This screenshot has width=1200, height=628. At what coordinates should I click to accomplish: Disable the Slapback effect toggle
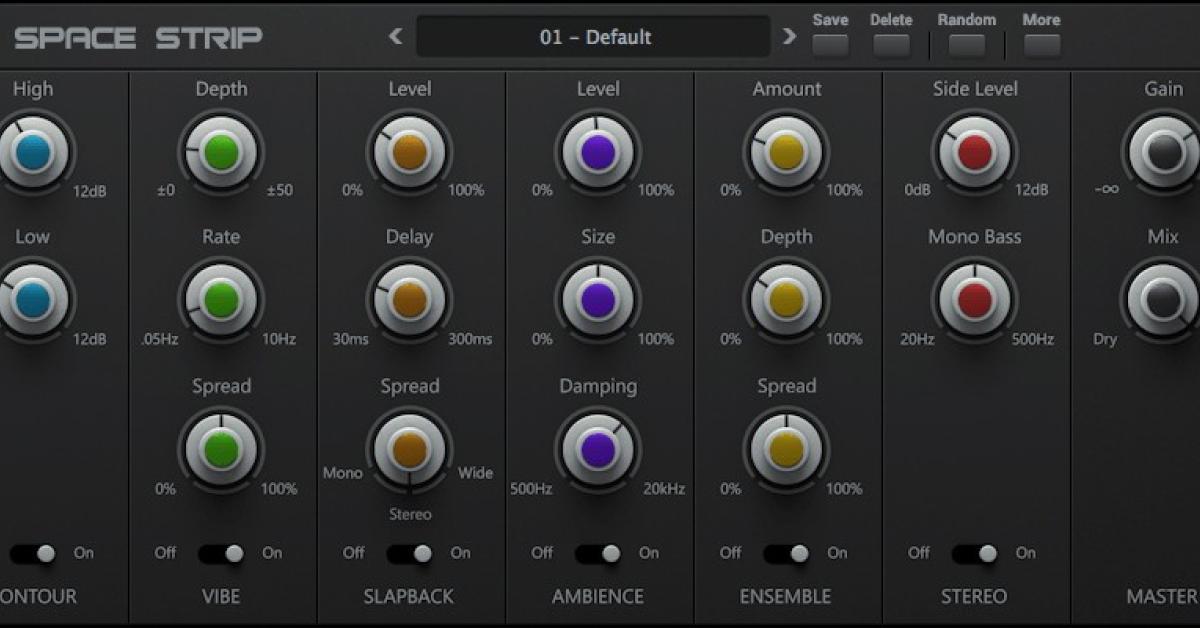[x=409, y=551]
